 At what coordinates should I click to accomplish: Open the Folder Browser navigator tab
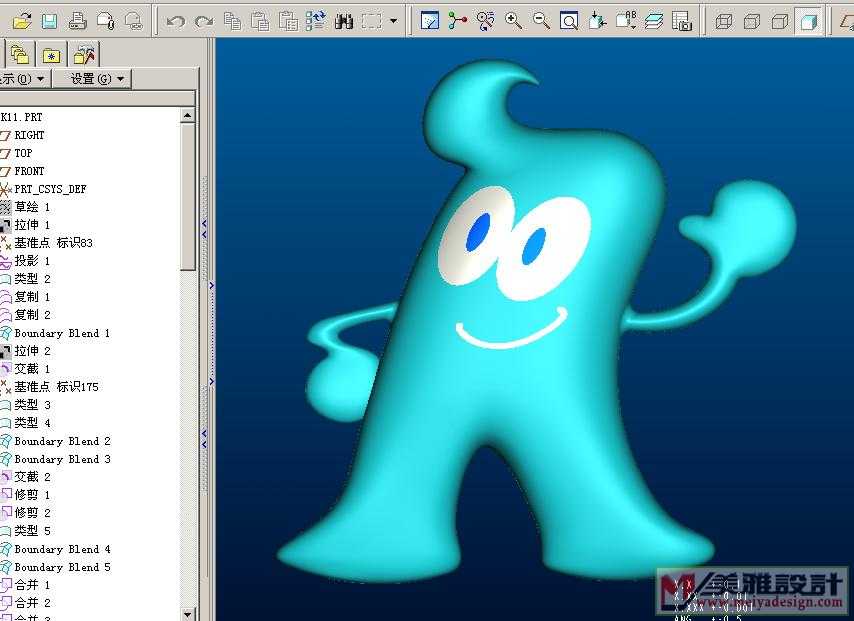[20, 54]
